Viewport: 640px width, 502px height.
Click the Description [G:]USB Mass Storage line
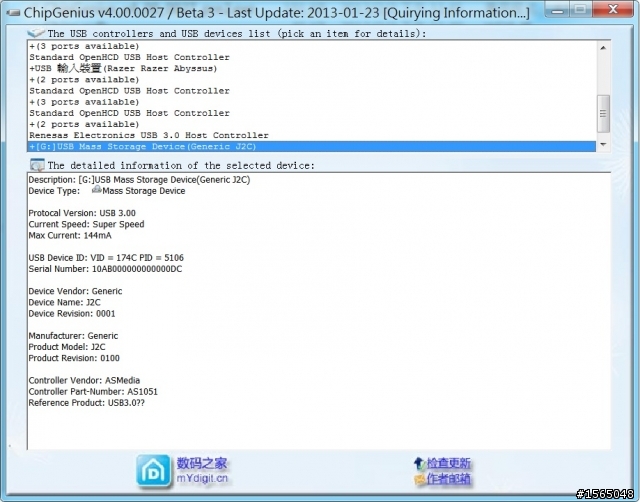pyautogui.click(x=139, y=180)
